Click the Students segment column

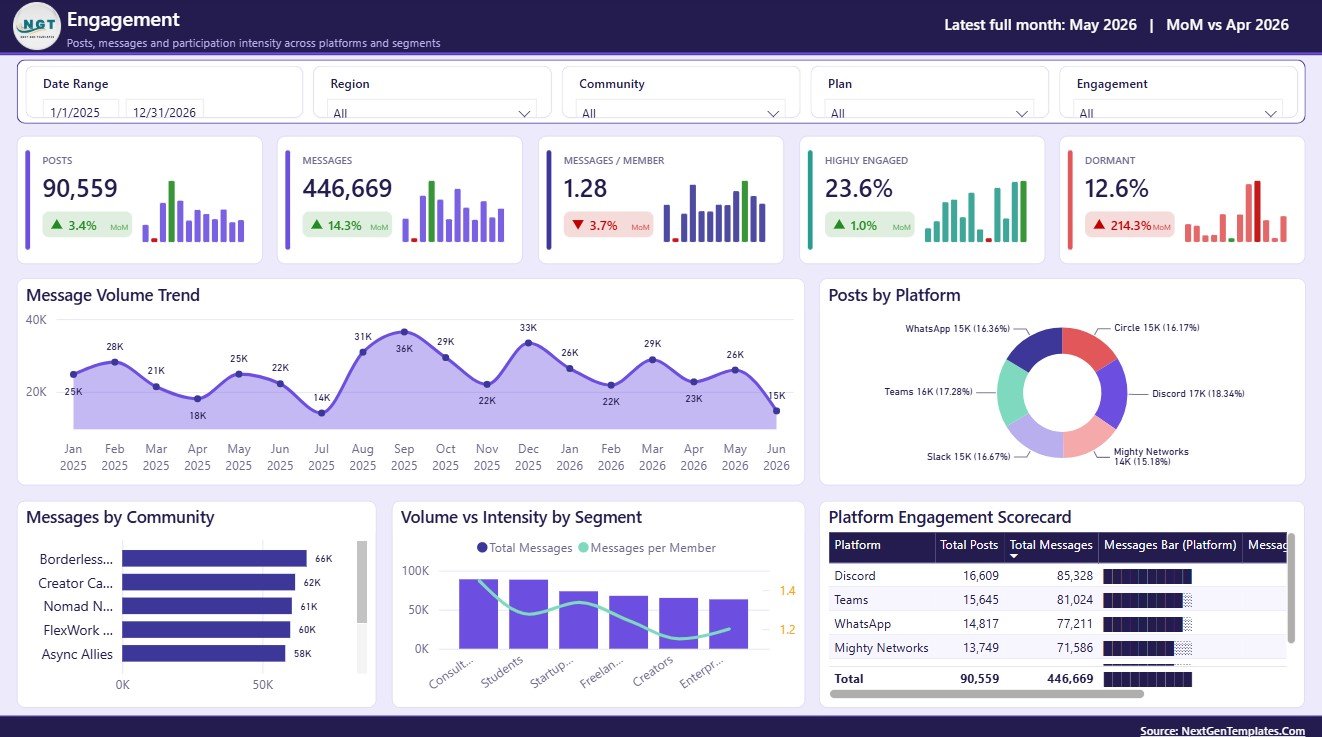528,614
